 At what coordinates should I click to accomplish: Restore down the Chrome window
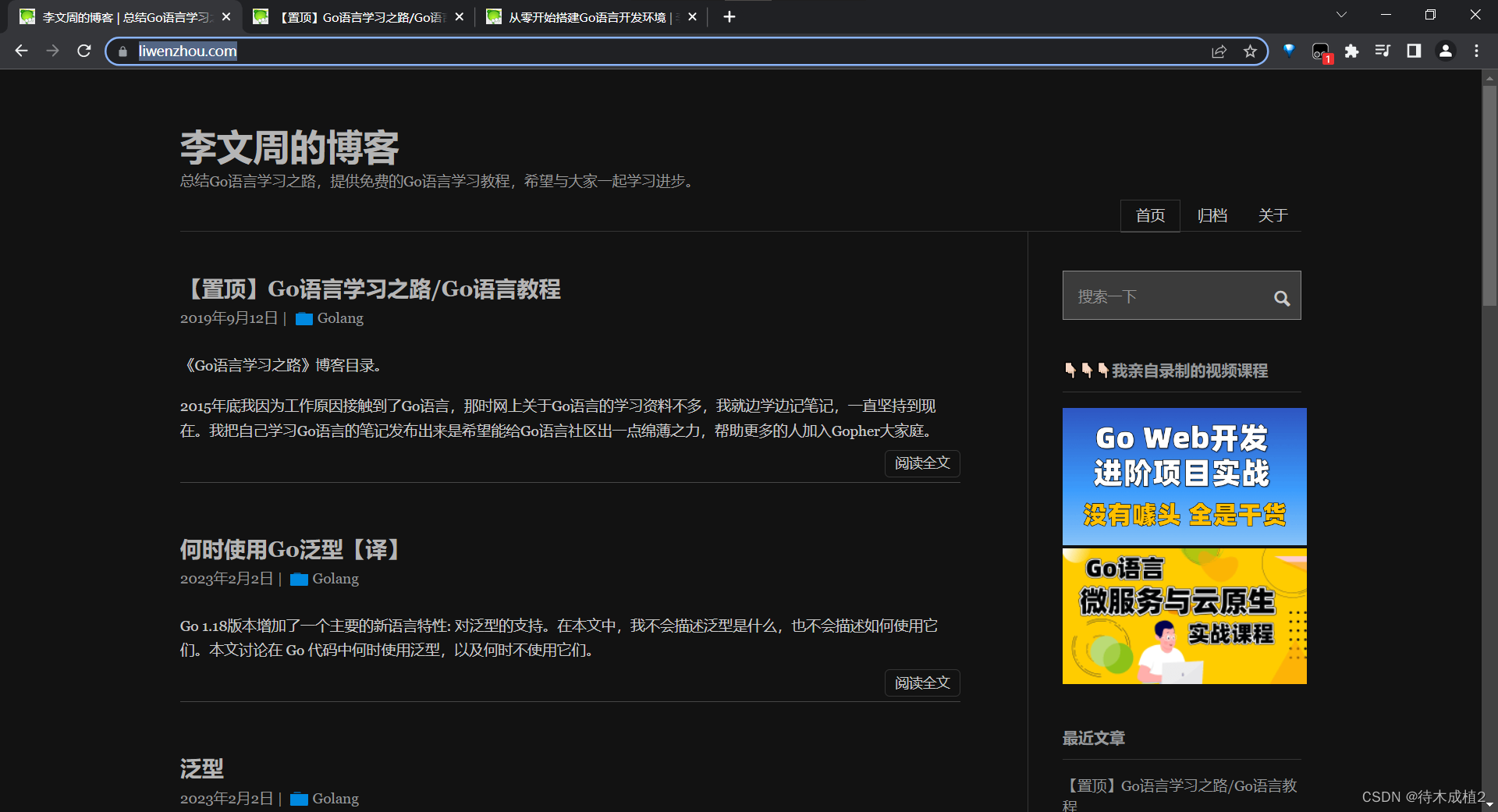(x=1430, y=15)
